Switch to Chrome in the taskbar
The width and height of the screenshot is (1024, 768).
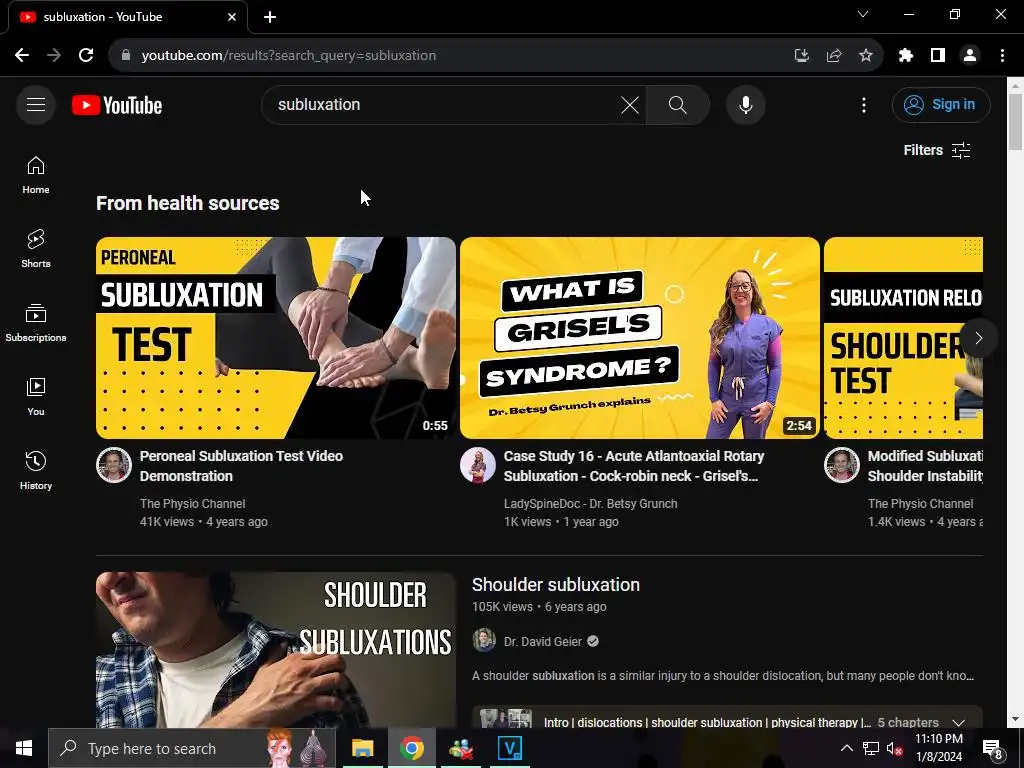[411, 748]
